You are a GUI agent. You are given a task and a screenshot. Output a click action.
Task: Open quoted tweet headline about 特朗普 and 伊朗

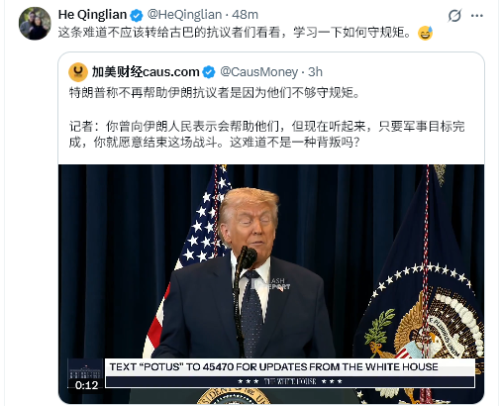tap(214, 93)
